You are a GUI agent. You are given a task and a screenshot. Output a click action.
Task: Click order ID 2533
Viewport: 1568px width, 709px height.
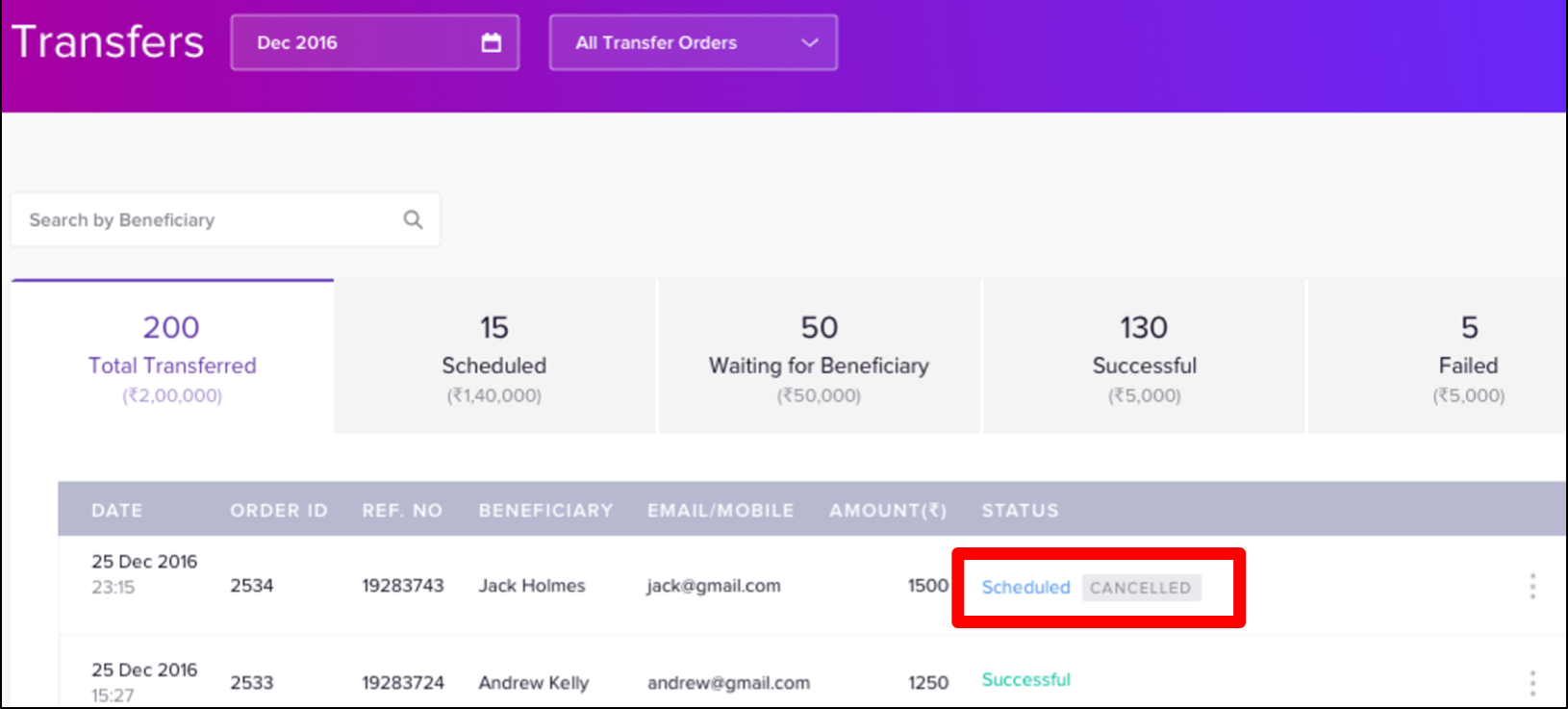tap(252, 683)
